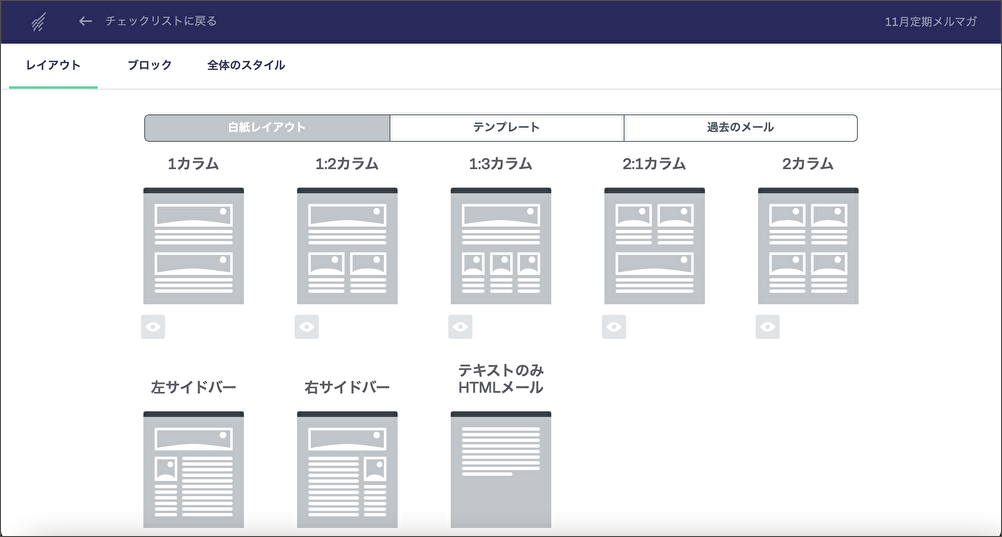Choose the 1:2カラム layout thumbnail
Image resolution: width=1002 pixels, height=537 pixels.
(x=347, y=246)
